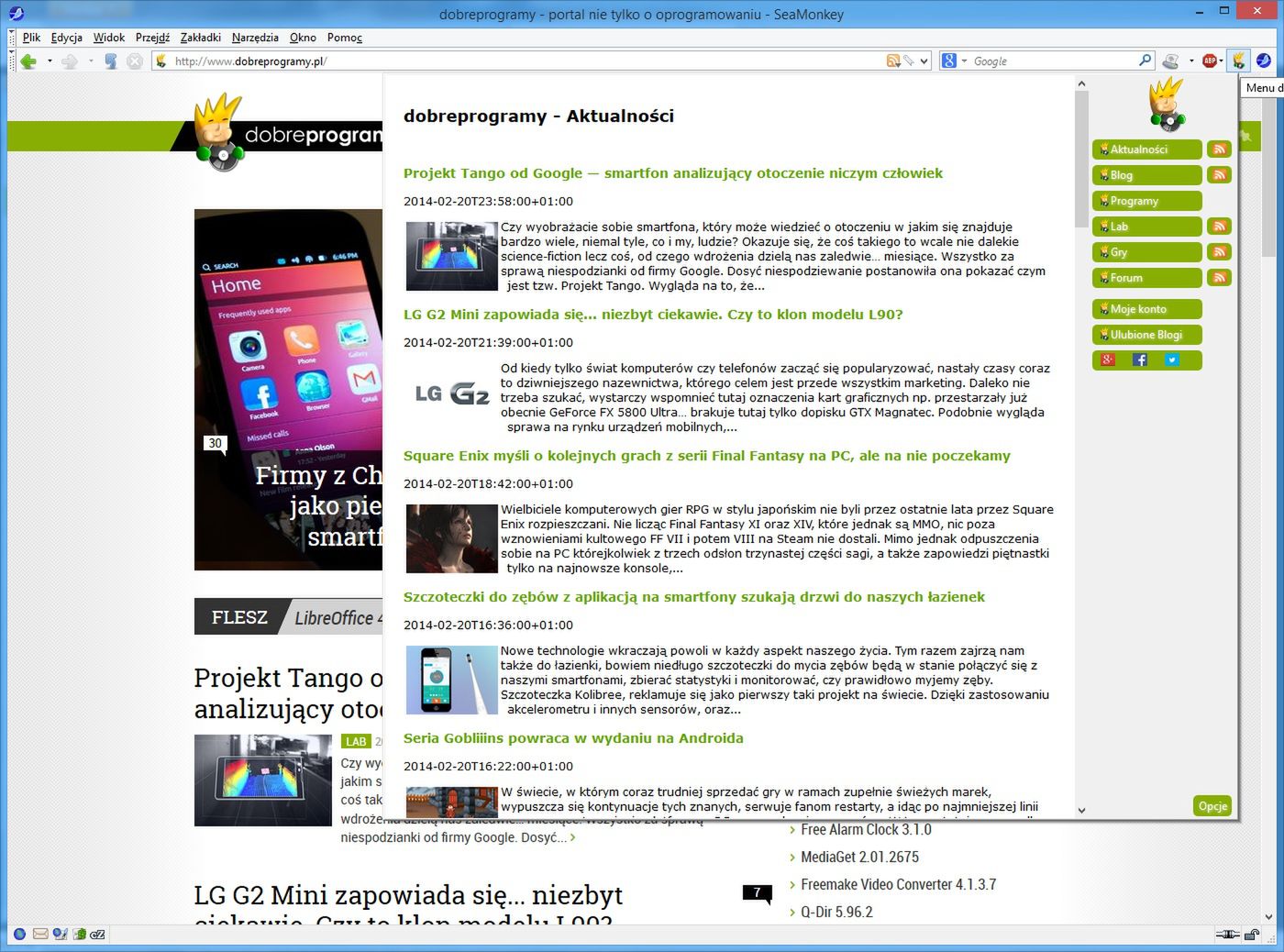The width and height of the screenshot is (1284, 952).
Task: Open the Projekt Tango od Google headline link
Action: 673,173
